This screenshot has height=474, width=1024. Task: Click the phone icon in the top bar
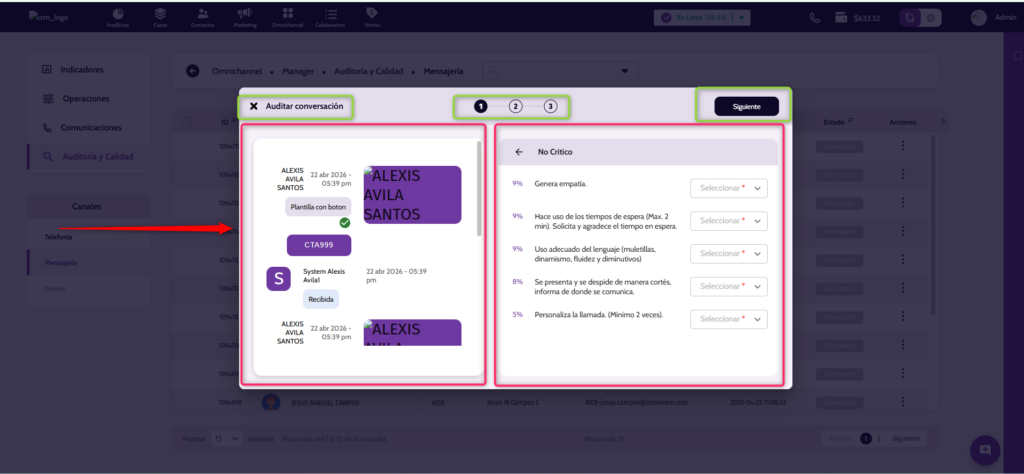(815, 18)
